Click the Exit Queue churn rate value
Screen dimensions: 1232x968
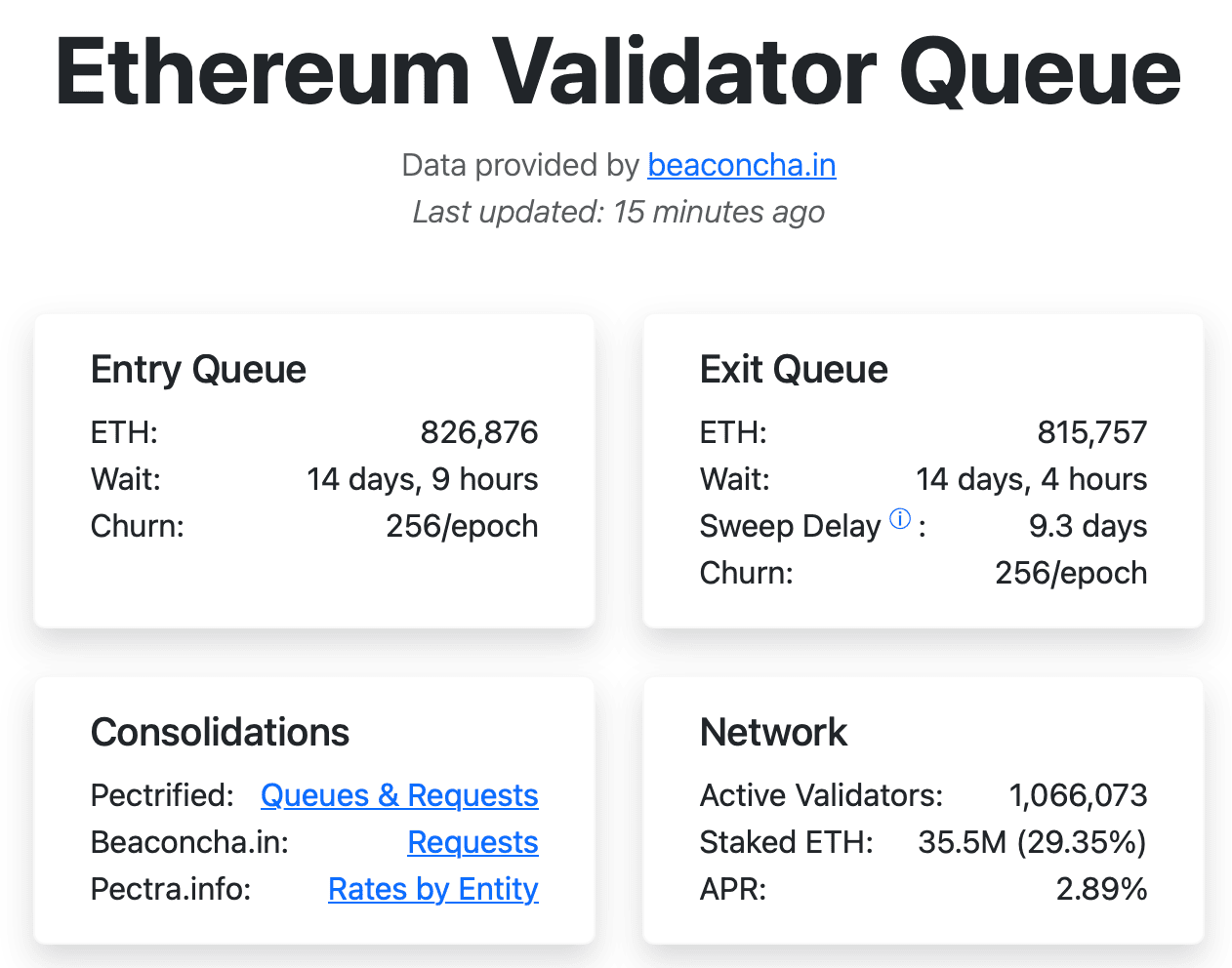pyautogui.click(x=1070, y=573)
